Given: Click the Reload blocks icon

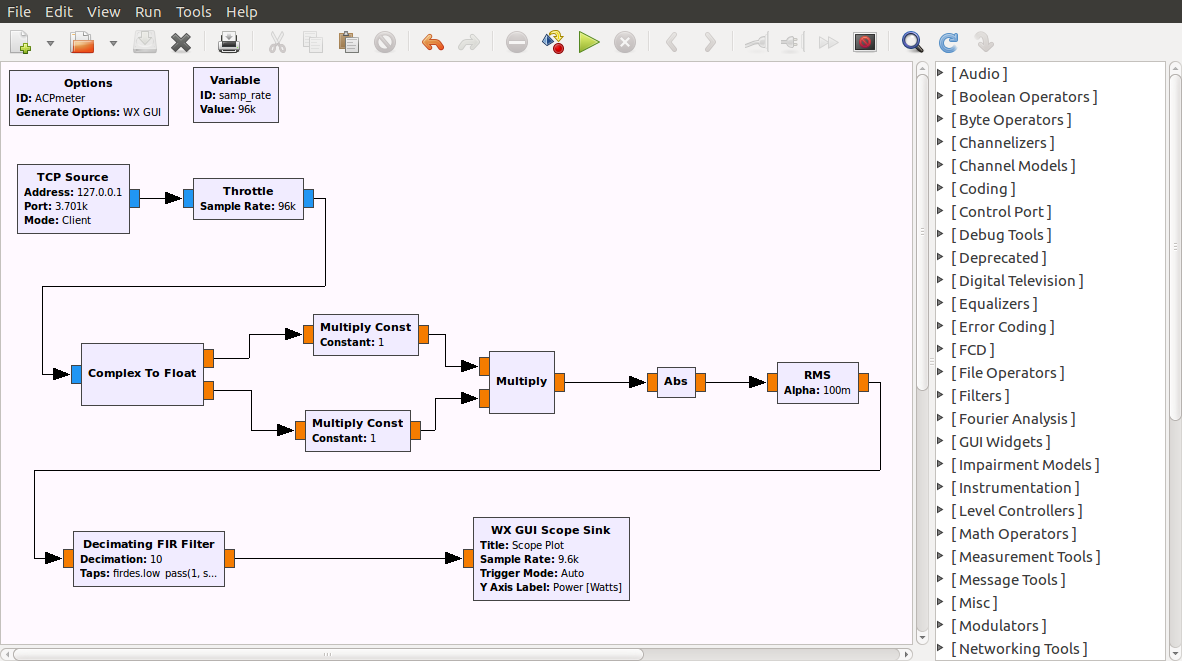Looking at the screenshot, I should click(948, 43).
